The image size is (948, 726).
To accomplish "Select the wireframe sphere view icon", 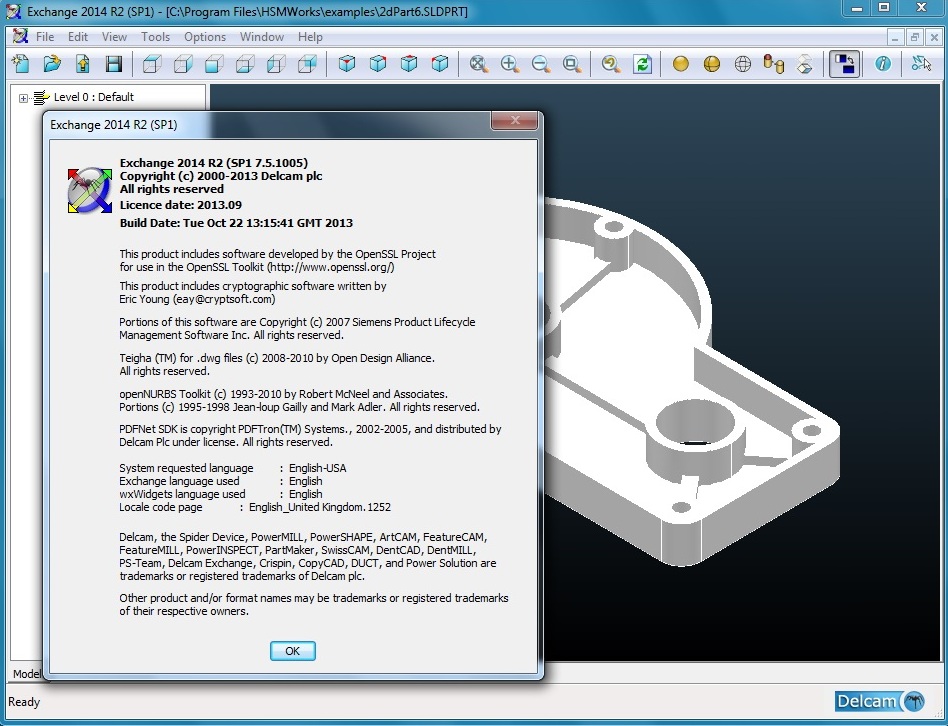I will pyautogui.click(x=743, y=64).
